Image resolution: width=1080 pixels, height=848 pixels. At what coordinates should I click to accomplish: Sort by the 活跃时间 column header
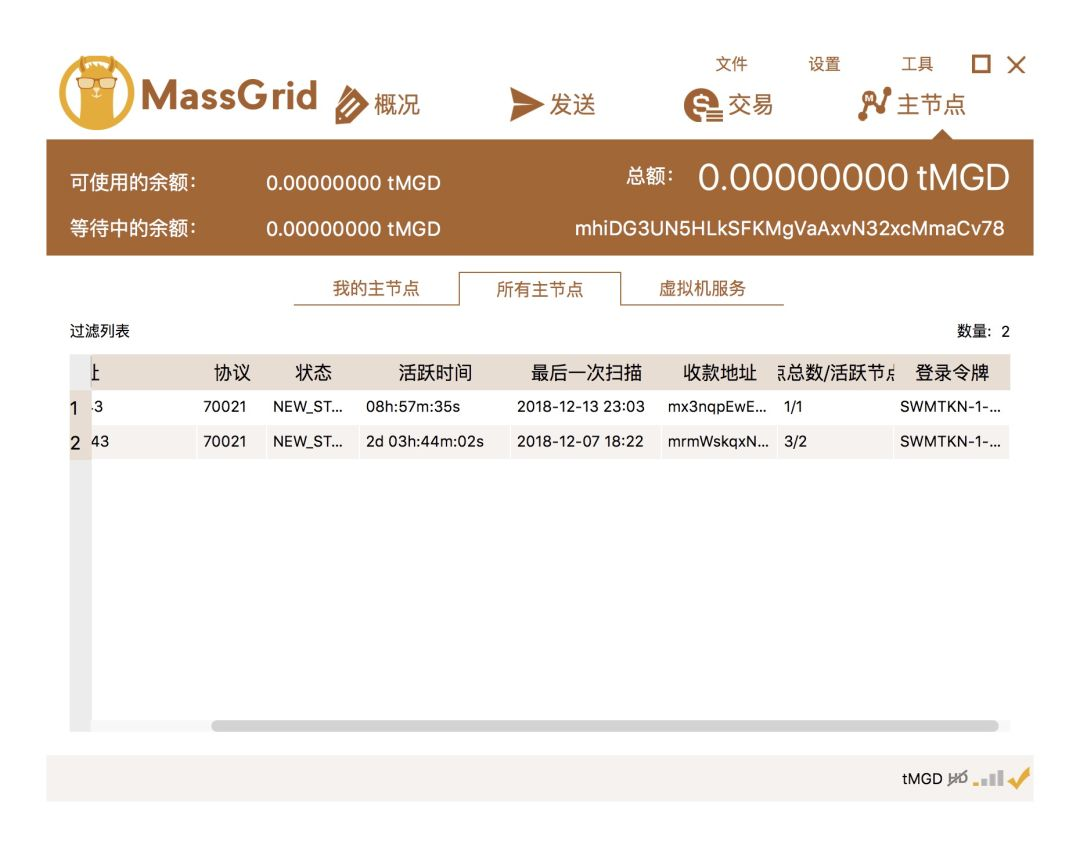435,373
